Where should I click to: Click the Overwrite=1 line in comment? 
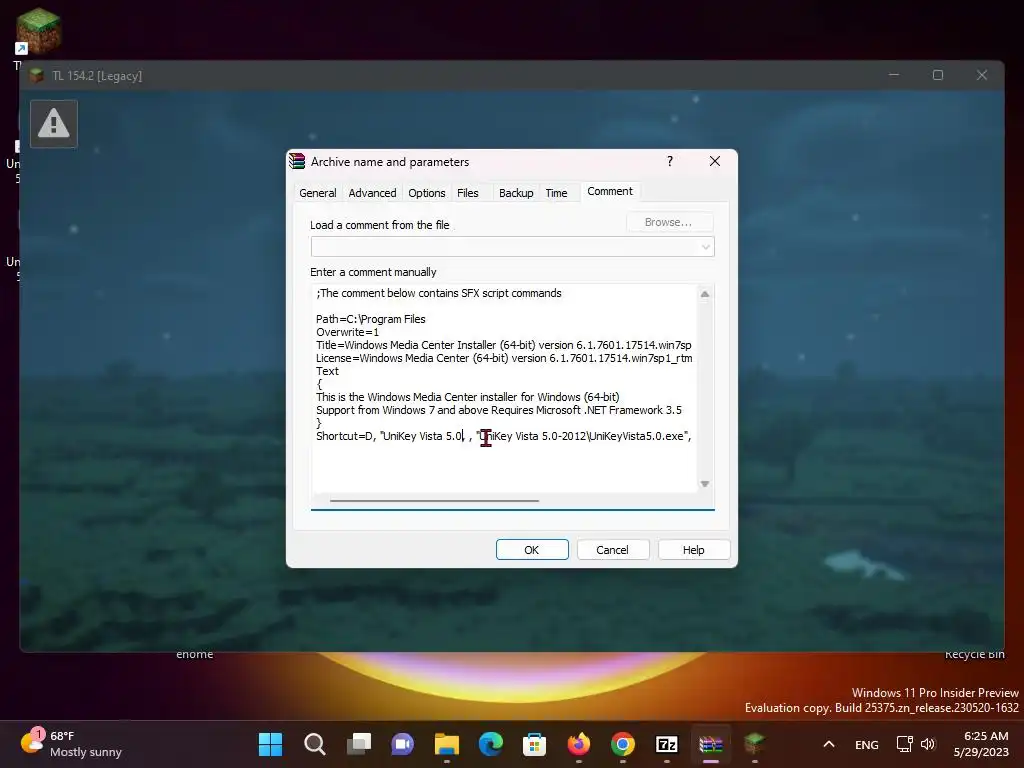pyautogui.click(x=347, y=332)
